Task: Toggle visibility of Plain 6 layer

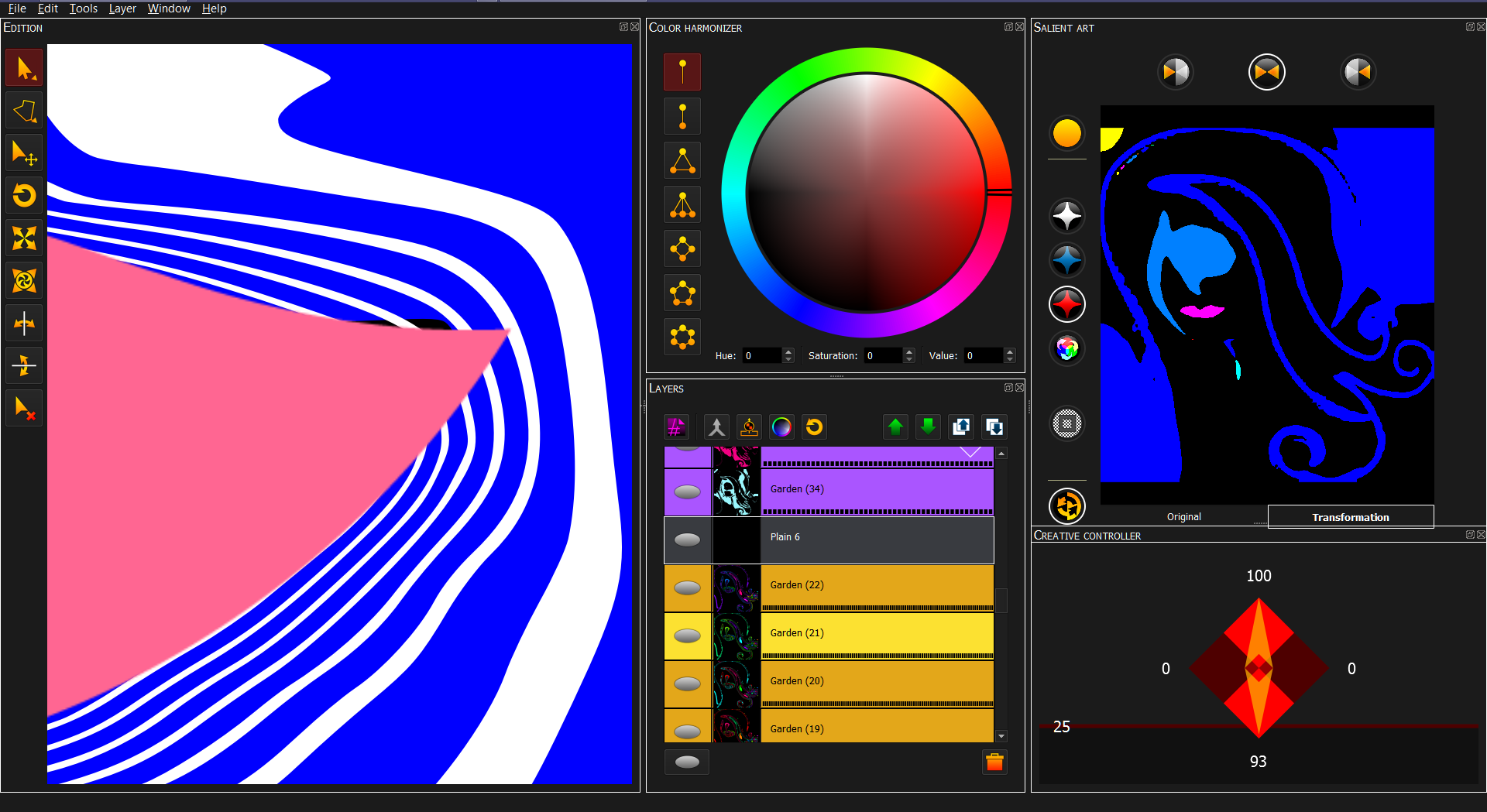Action: pos(687,540)
